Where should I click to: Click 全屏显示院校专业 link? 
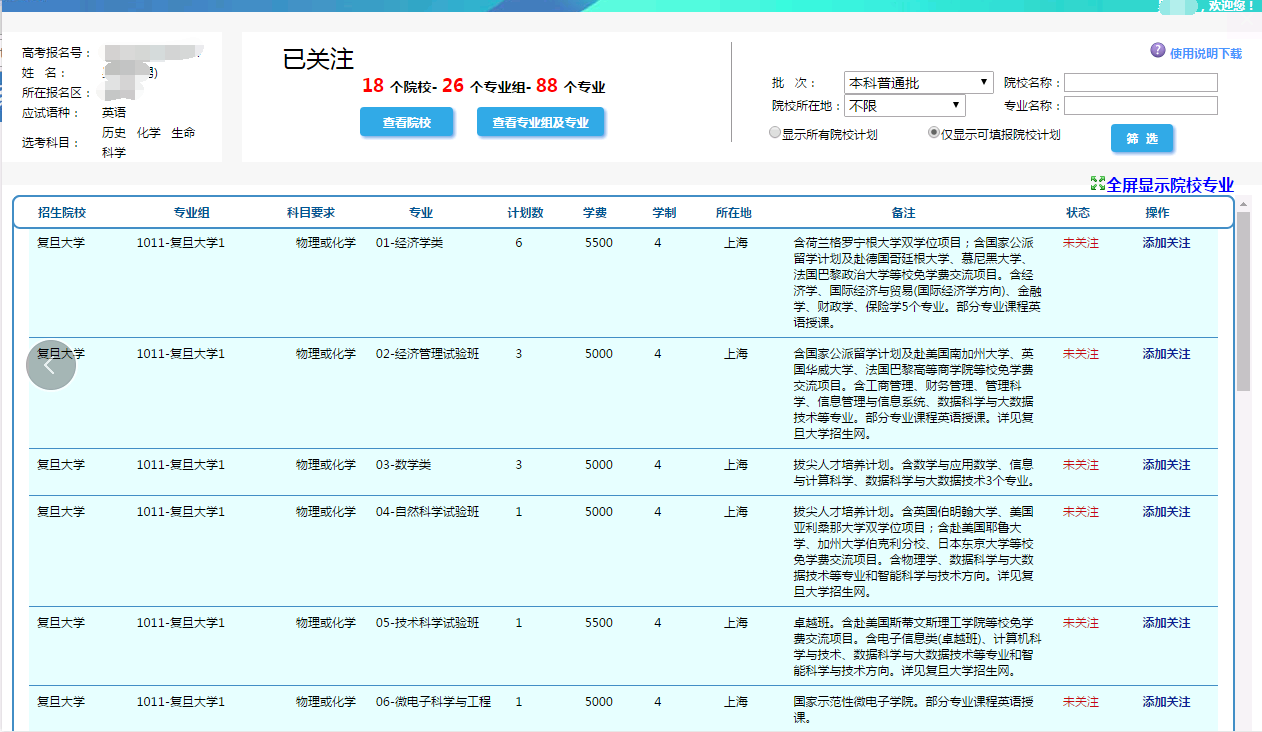1170,185
